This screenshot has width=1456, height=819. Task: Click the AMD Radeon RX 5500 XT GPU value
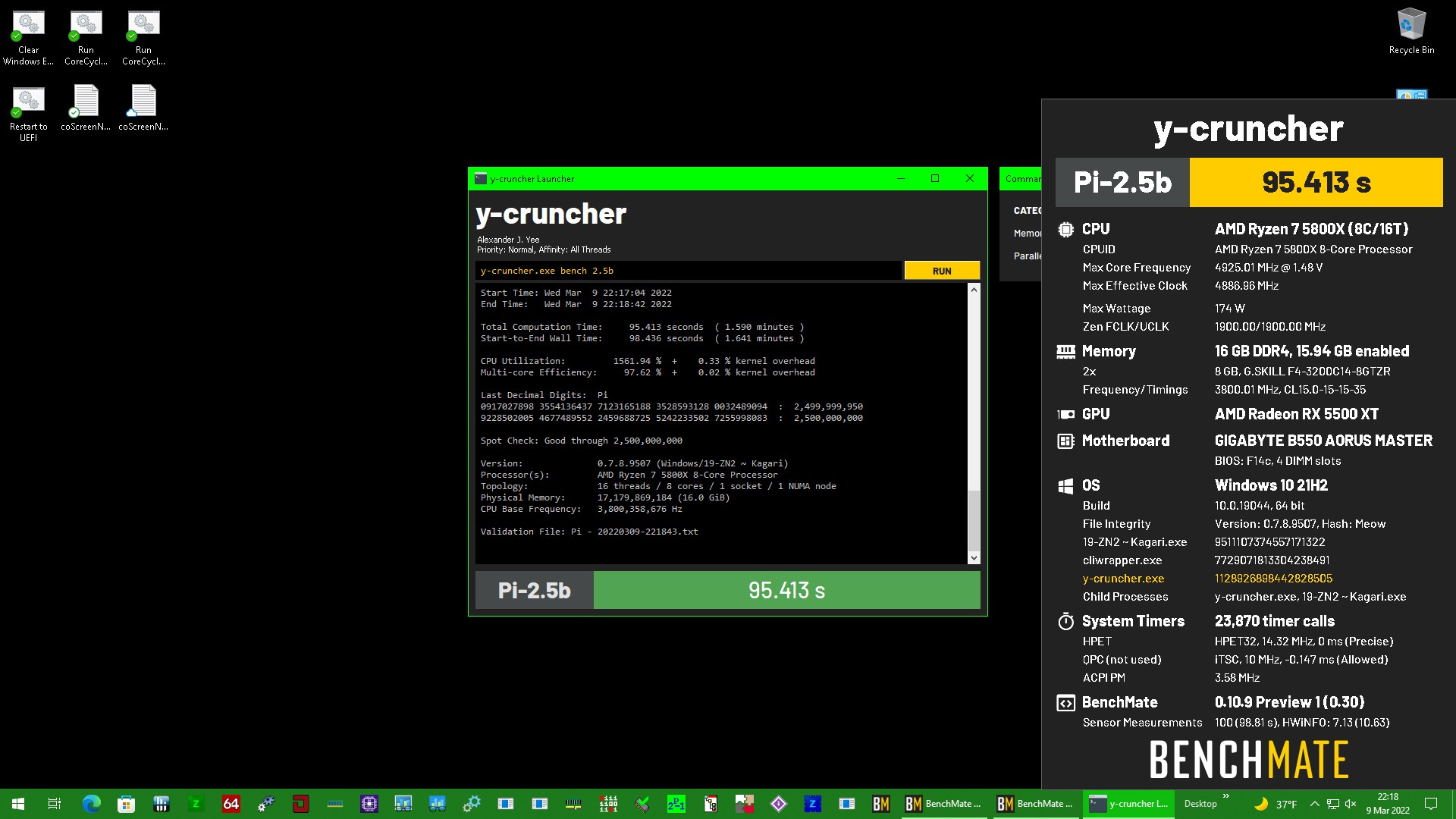coord(1297,414)
